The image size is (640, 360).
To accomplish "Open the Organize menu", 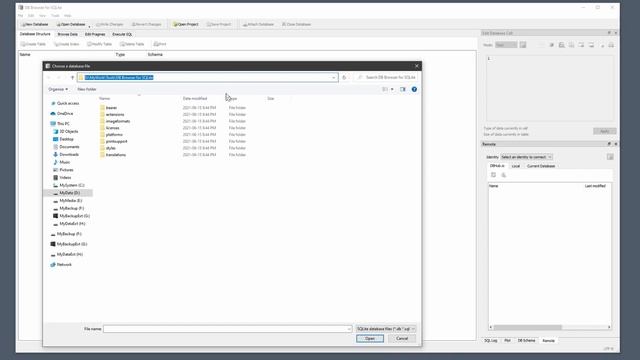I will [58, 89].
